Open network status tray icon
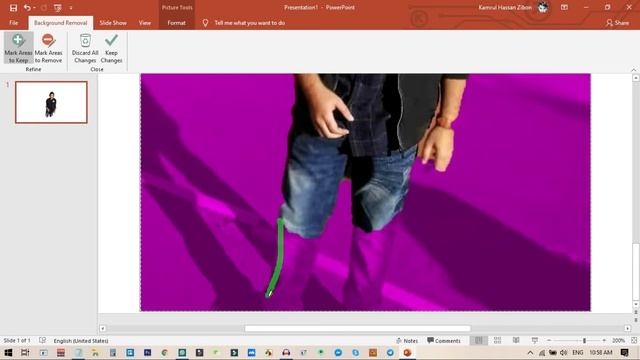The width and height of the screenshot is (640, 360). pos(542,353)
